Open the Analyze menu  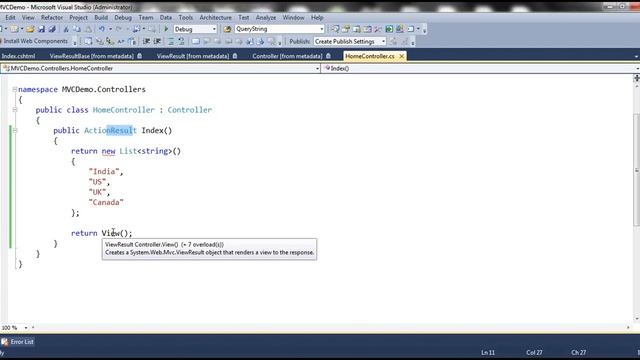click(x=266, y=18)
